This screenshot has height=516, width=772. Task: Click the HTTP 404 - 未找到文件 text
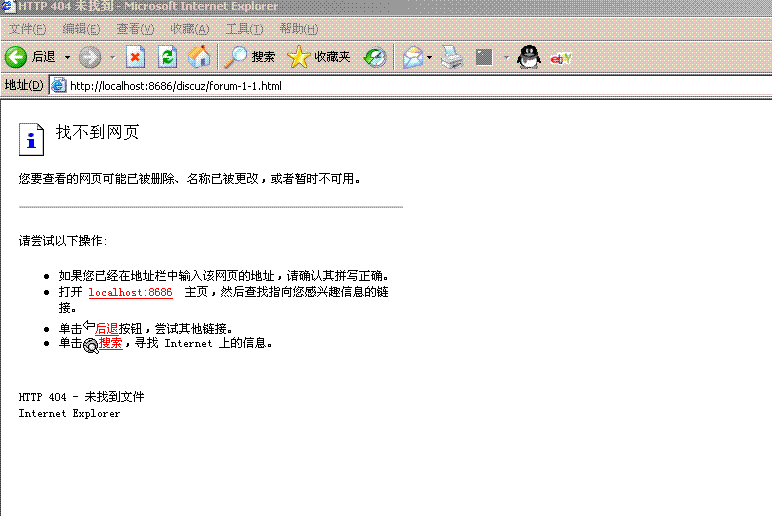click(82, 397)
